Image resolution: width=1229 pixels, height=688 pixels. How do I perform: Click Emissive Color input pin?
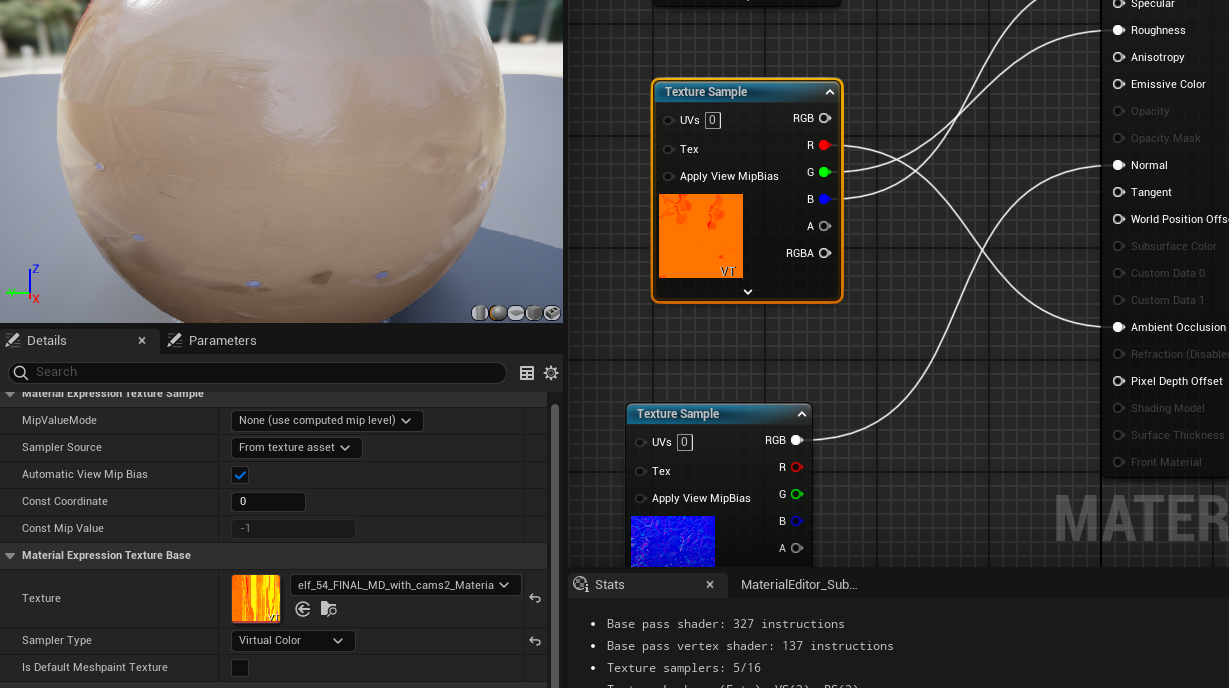click(1119, 84)
